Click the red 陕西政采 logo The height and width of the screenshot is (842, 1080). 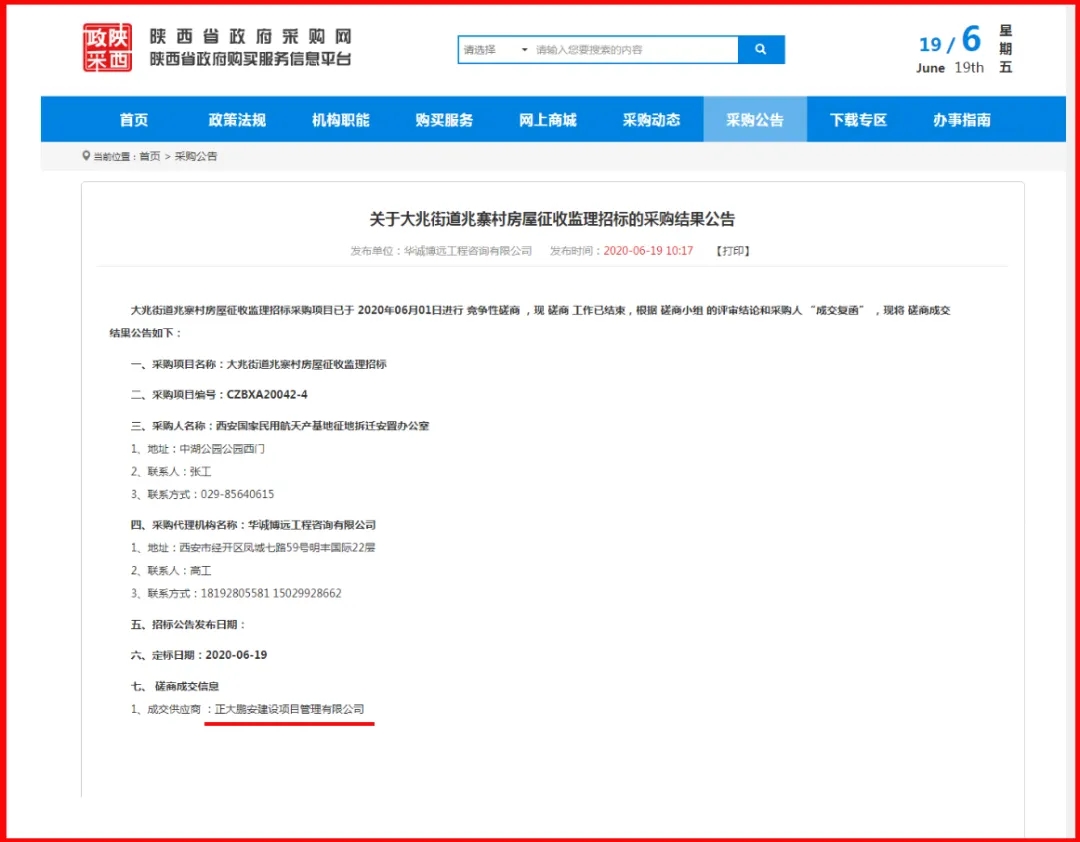pos(107,48)
